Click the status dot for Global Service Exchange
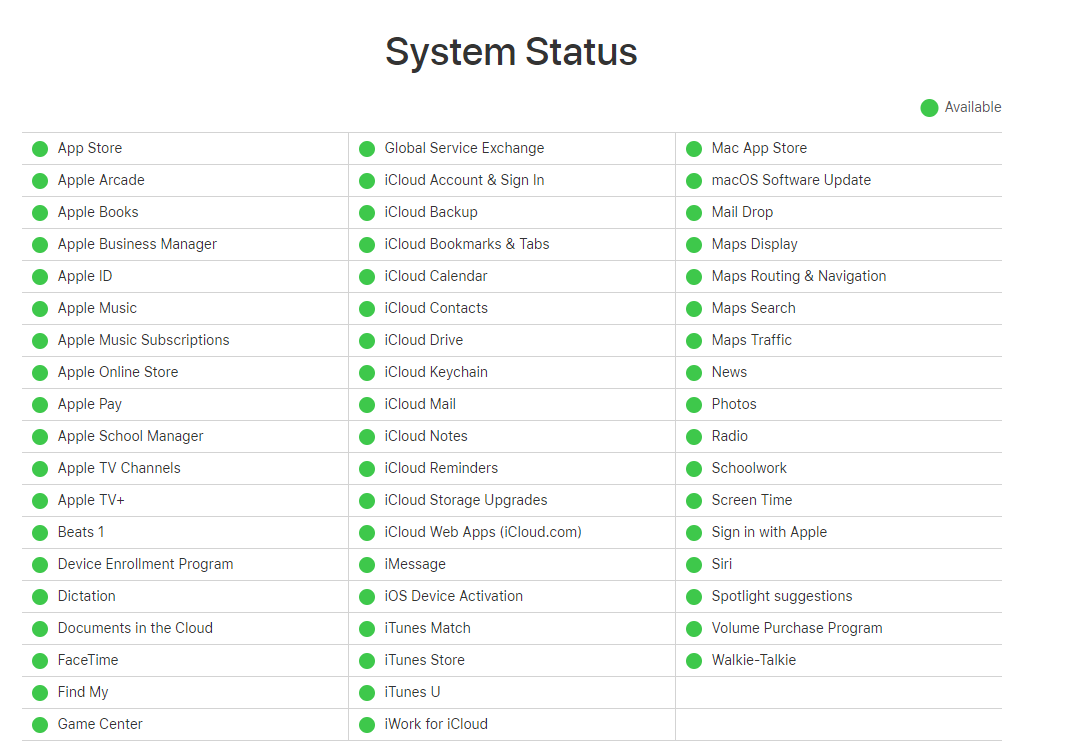 click(x=367, y=149)
